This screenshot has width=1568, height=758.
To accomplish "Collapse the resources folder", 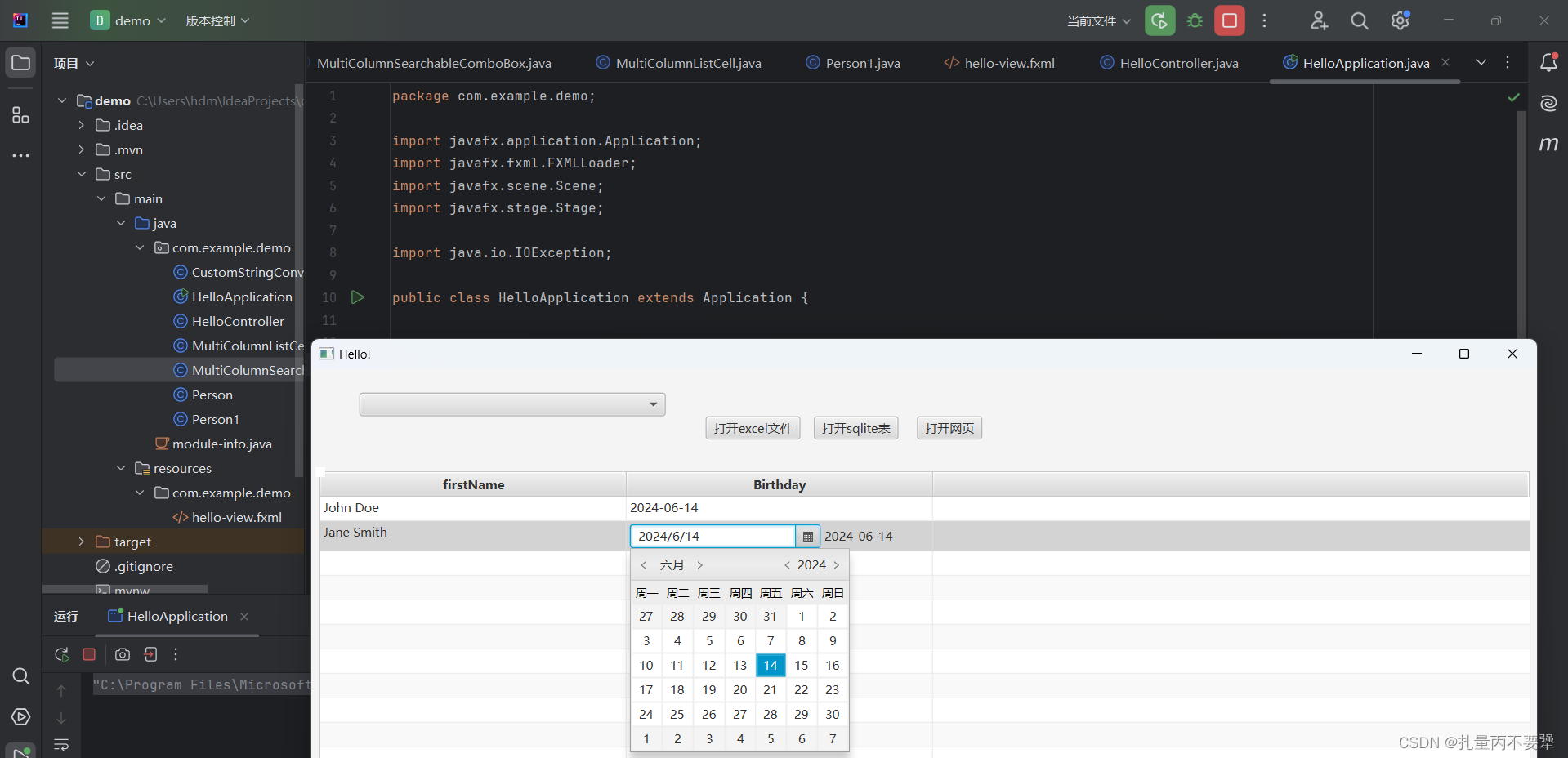I will coord(121,468).
